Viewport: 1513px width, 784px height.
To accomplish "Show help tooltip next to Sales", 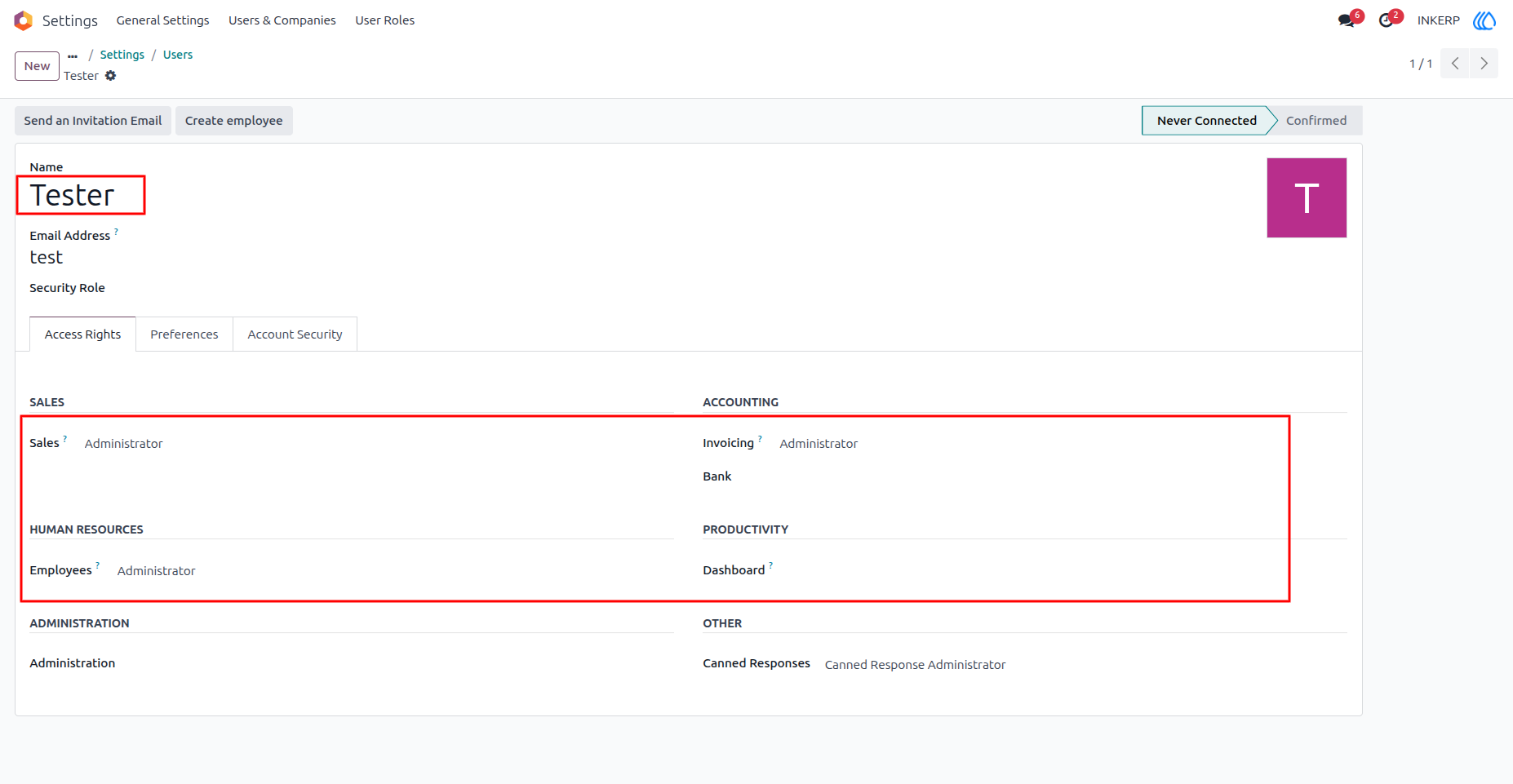I will 65,439.
